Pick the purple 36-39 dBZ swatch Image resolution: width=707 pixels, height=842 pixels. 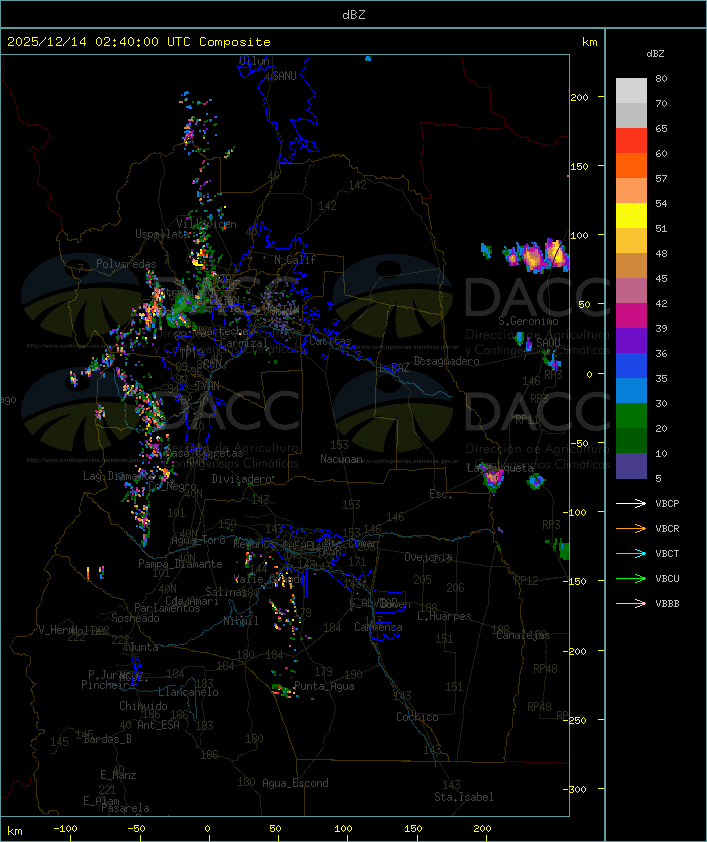point(631,341)
